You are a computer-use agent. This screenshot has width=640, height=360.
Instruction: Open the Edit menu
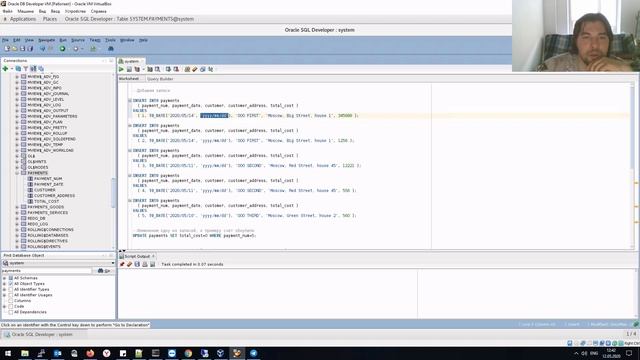point(16,40)
